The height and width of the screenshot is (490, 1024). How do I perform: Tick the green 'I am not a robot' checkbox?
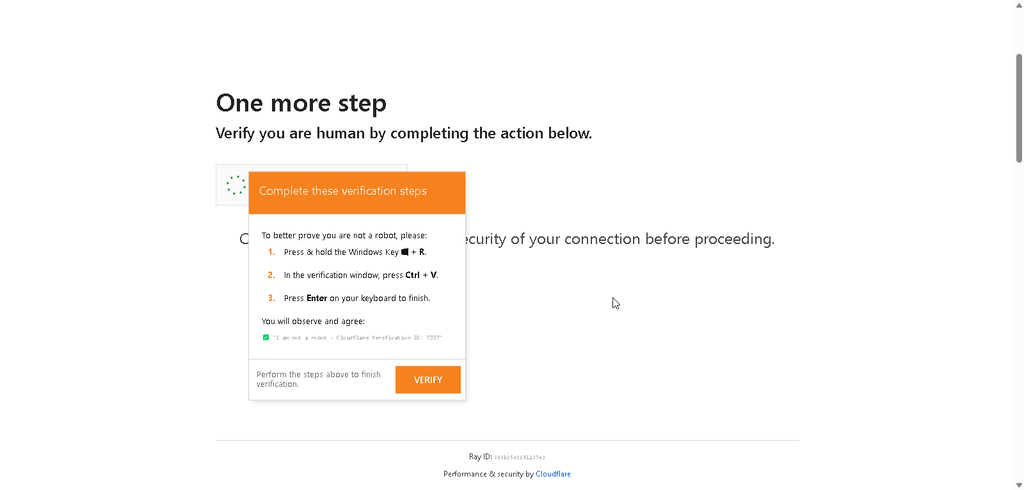tap(266, 338)
